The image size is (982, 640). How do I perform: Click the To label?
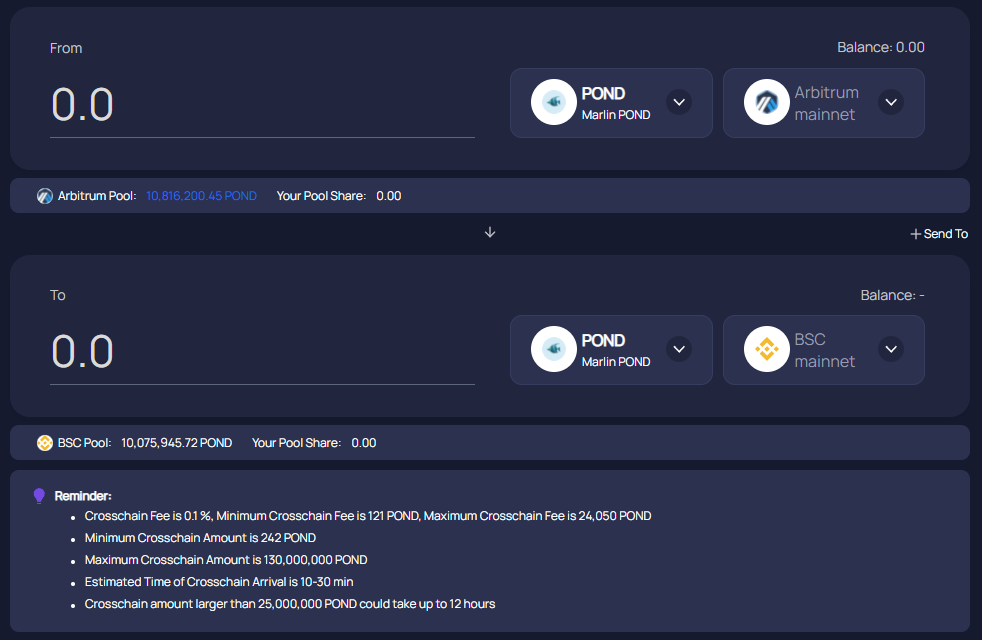58,295
